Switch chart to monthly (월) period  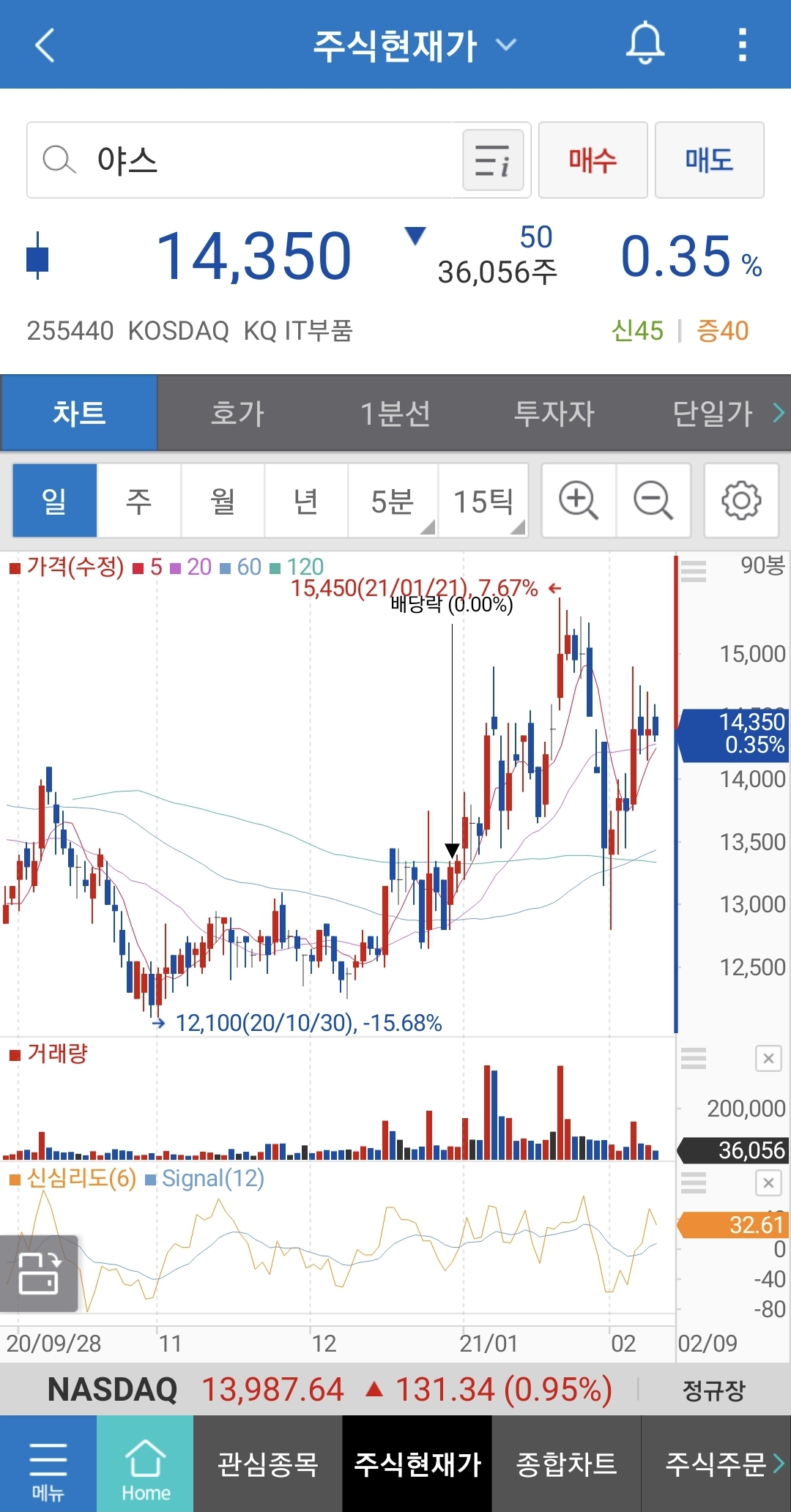(x=223, y=501)
